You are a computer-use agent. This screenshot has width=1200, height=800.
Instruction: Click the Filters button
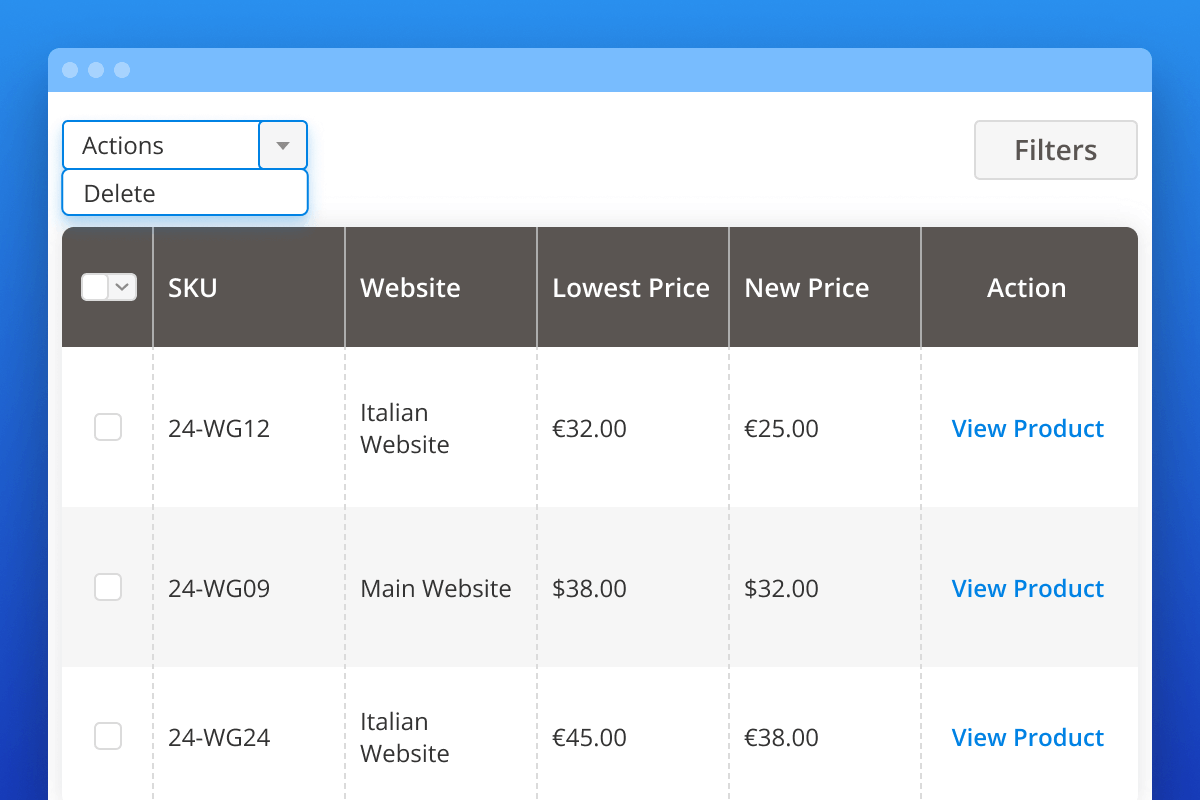(1055, 149)
